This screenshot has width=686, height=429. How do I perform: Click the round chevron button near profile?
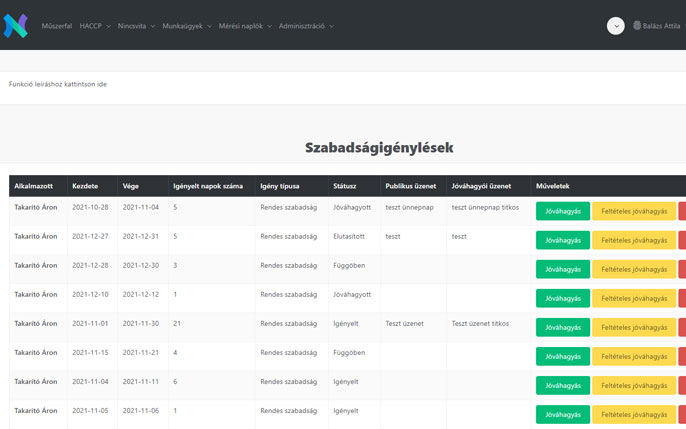click(615, 26)
